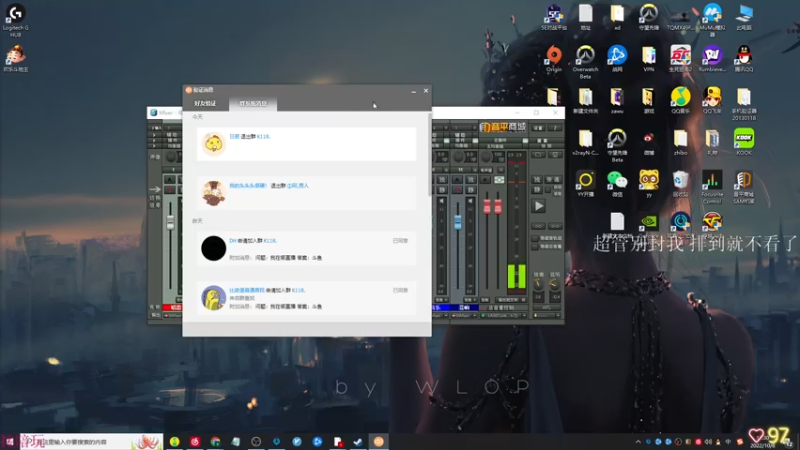Open the Chrome icon in the taskbar
The width and height of the screenshot is (800, 450).
point(215,442)
